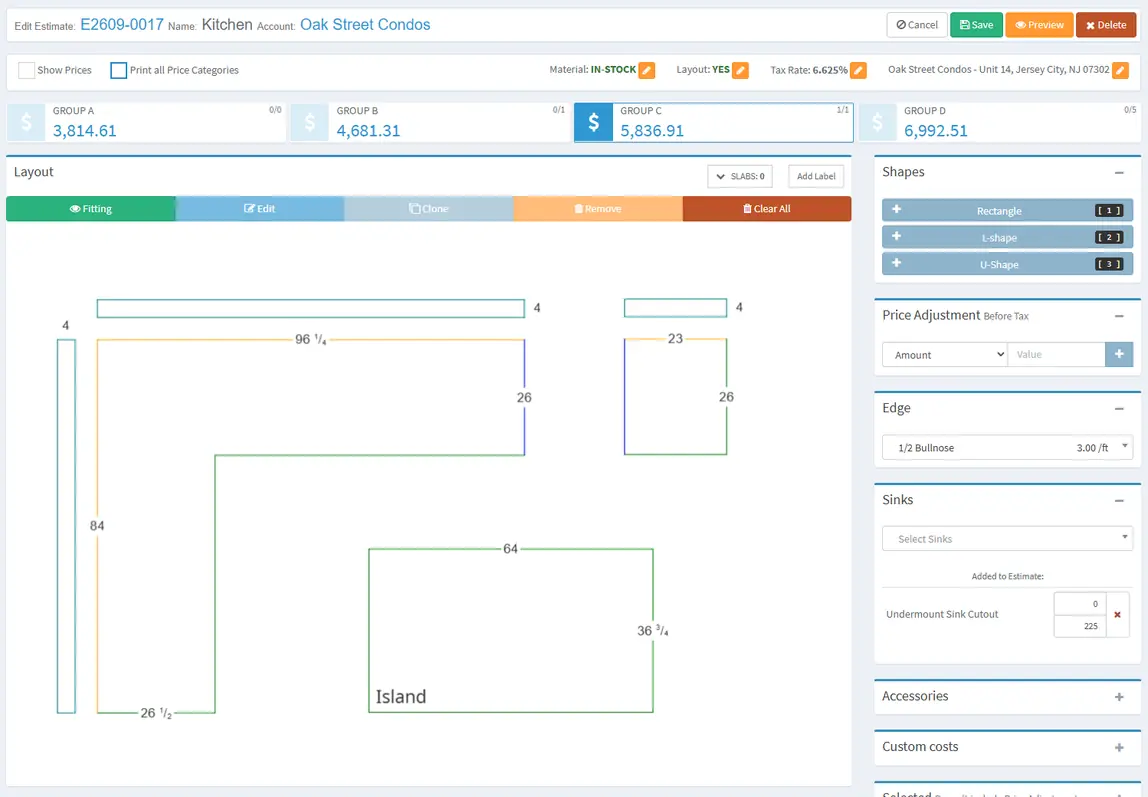Toggle Print all Price Categories checkbox
This screenshot has width=1148, height=797.
click(118, 70)
